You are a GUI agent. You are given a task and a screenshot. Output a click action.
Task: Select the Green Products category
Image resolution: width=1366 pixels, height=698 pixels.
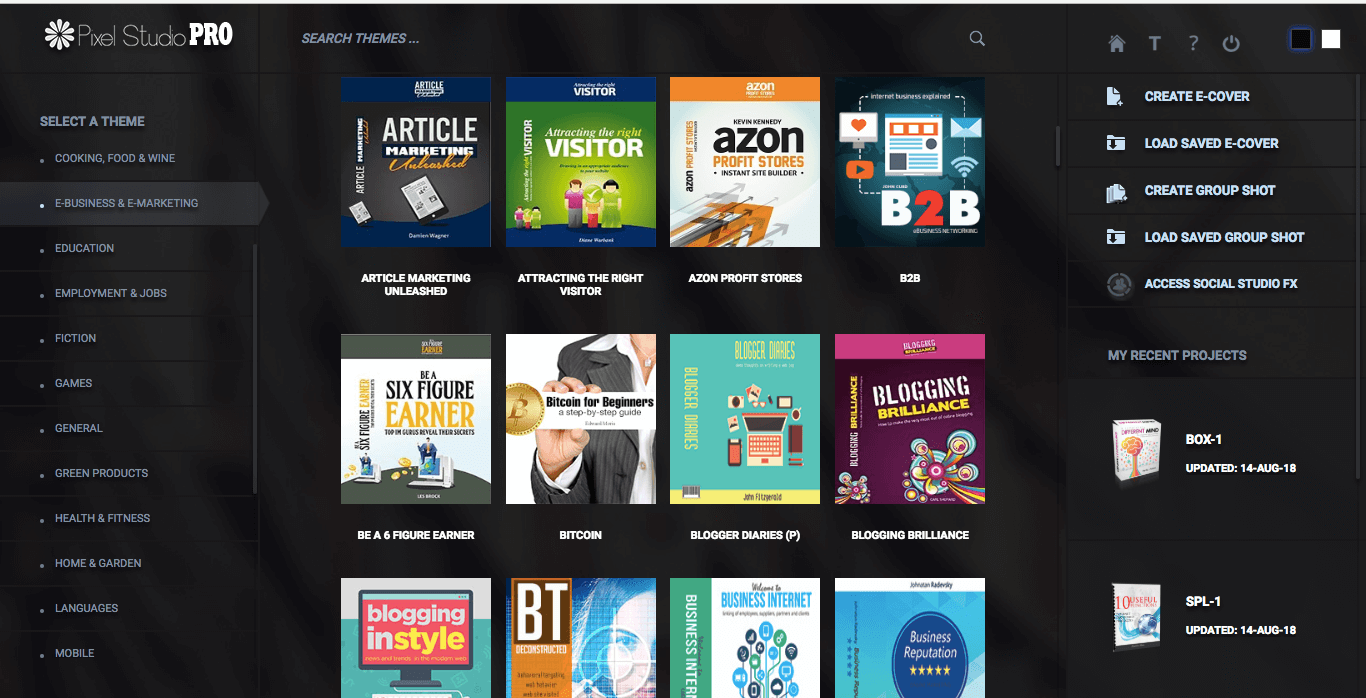(101, 473)
